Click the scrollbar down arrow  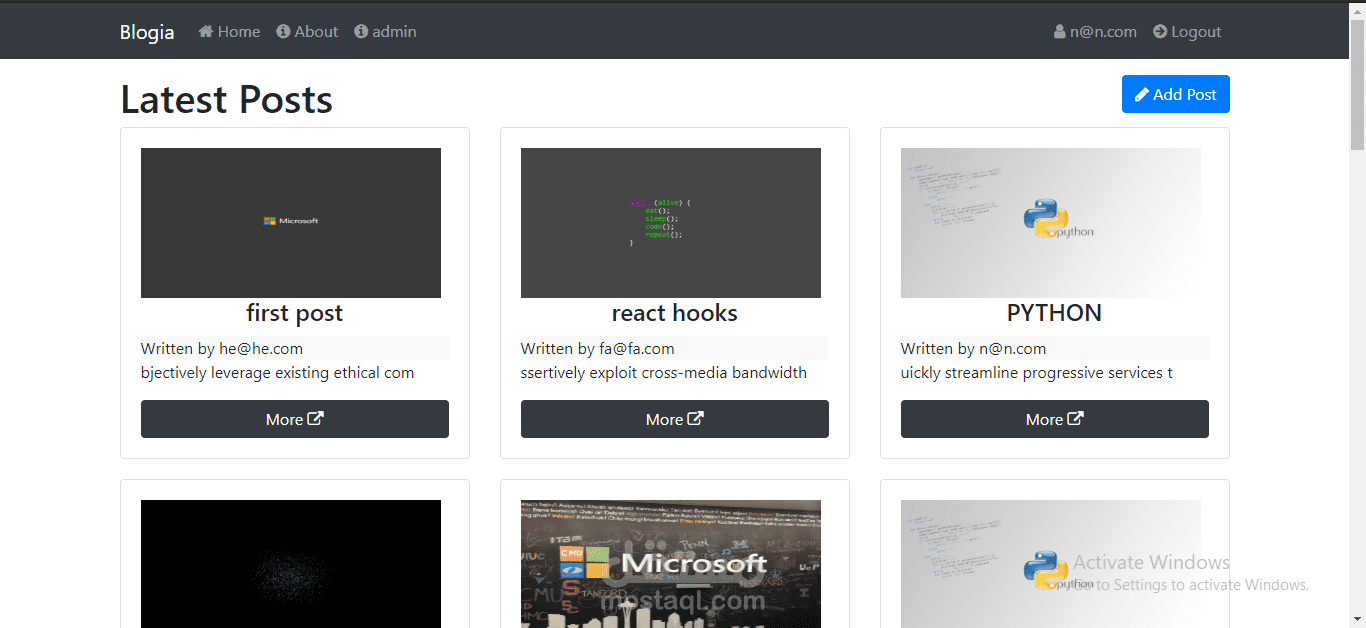1357,619
